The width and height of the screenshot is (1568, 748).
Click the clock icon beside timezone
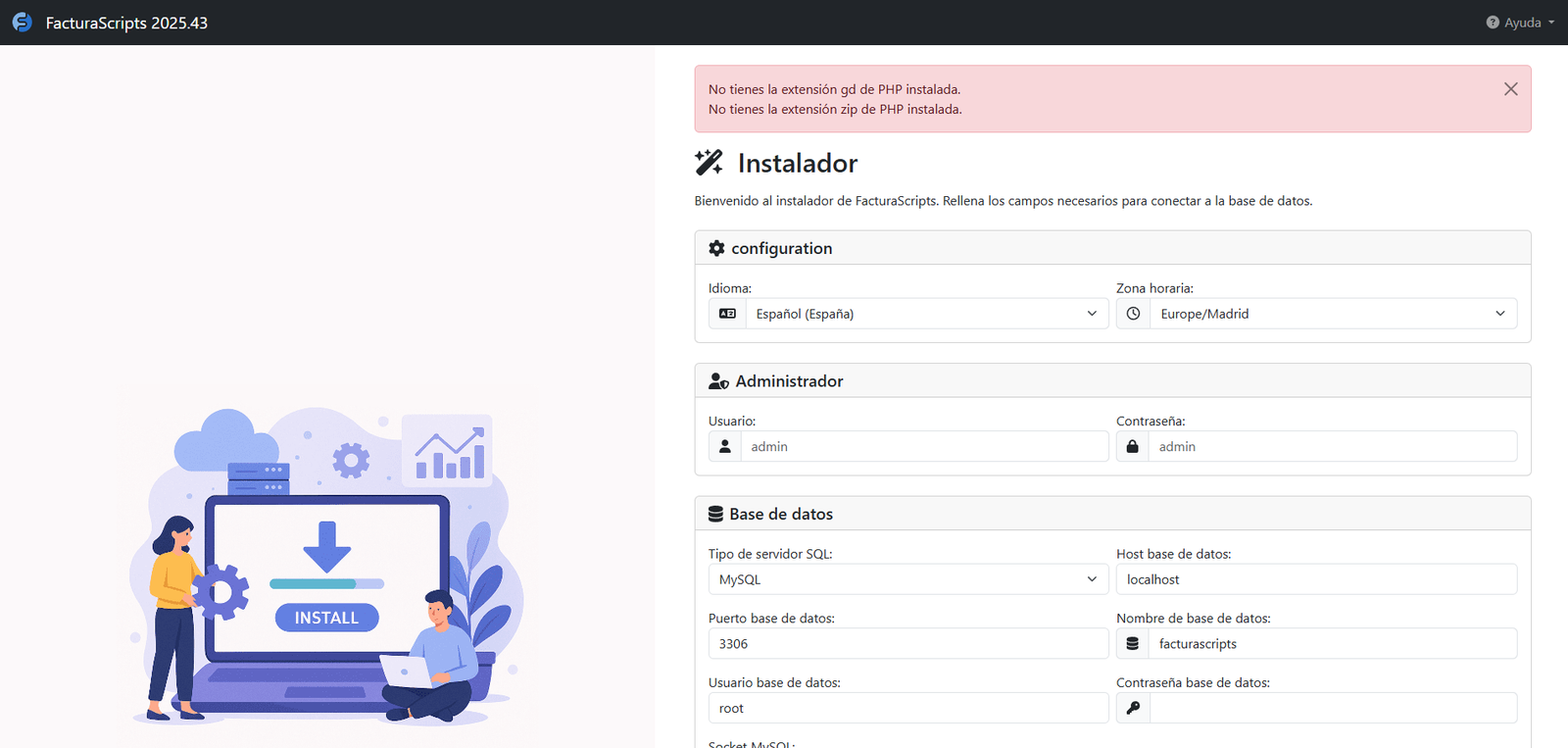click(1133, 314)
